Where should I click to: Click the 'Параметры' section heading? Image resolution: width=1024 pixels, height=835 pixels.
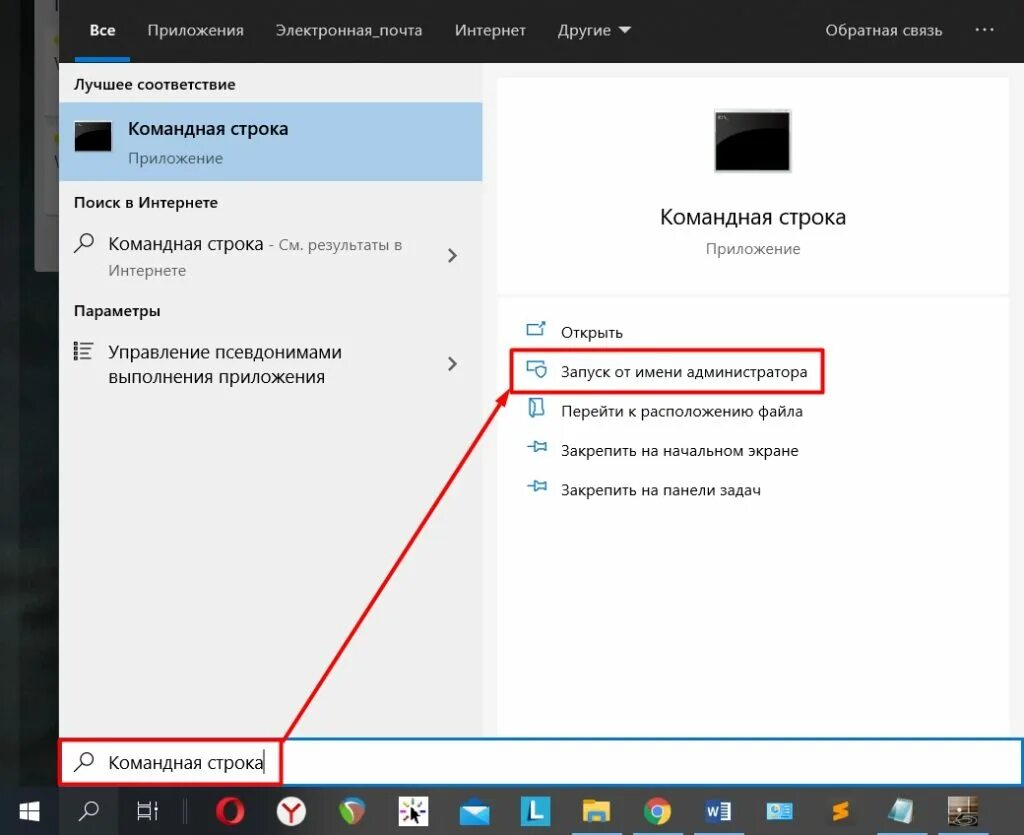coord(117,311)
